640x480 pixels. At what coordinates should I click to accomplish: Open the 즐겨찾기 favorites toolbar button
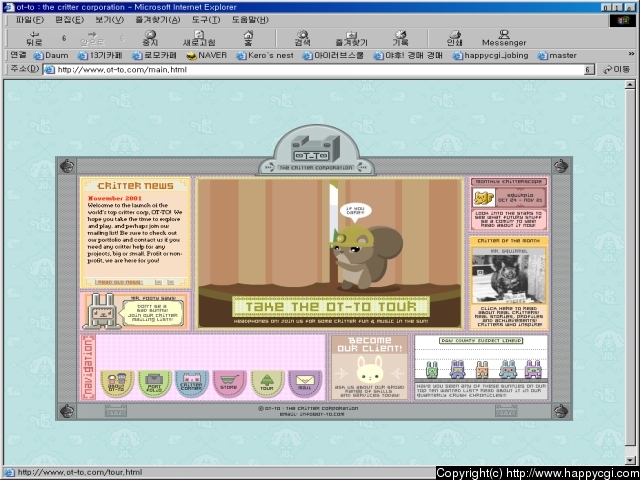click(x=351, y=38)
